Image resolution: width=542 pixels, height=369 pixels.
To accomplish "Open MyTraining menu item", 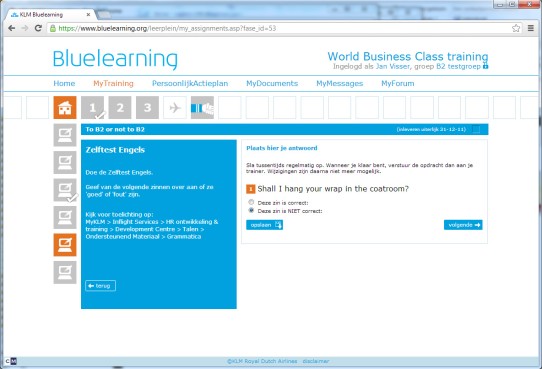I will (113, 83).
